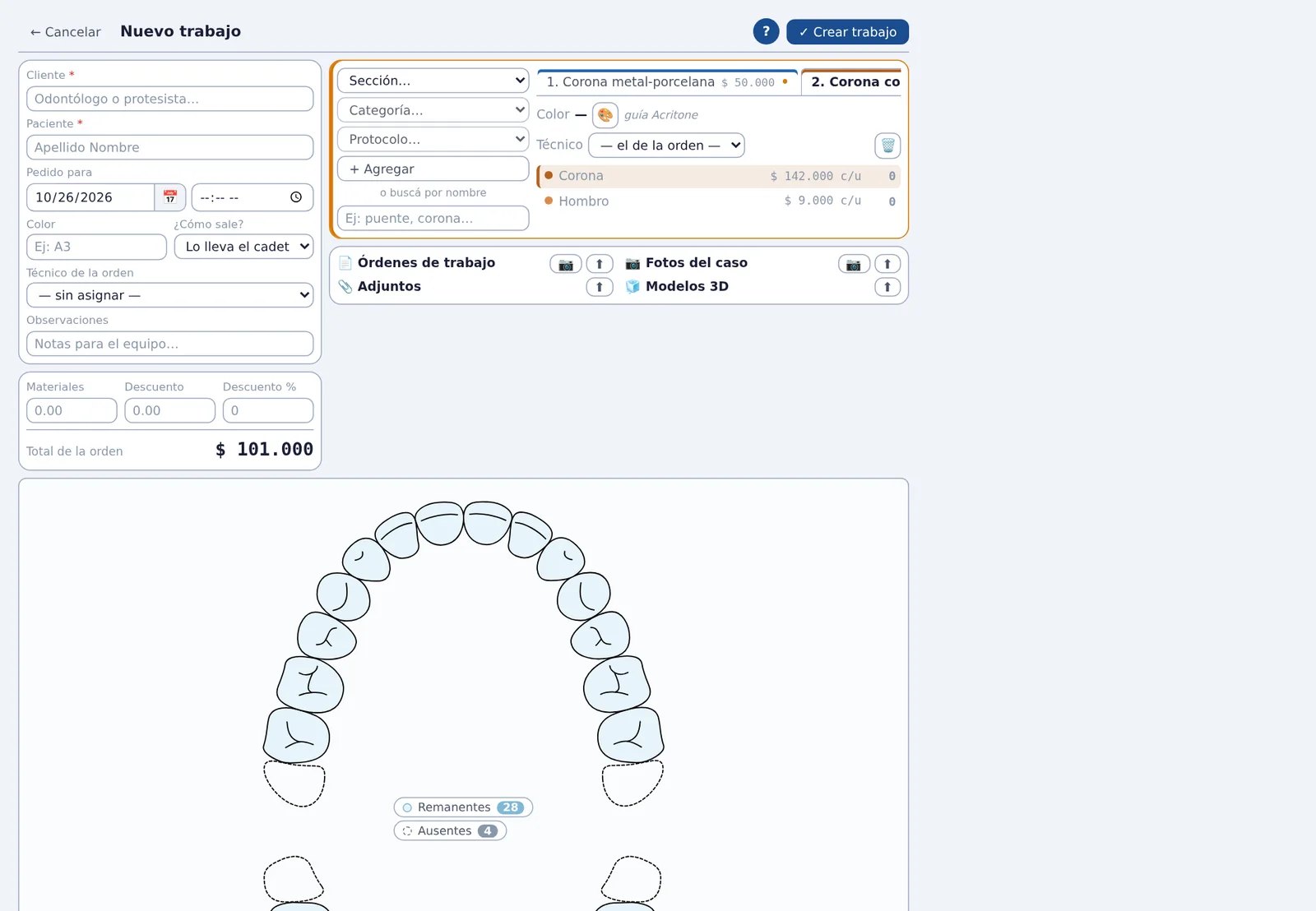Toggle the Ausentes teeth filter
1316x911 pixels.
tap(450, 830)
